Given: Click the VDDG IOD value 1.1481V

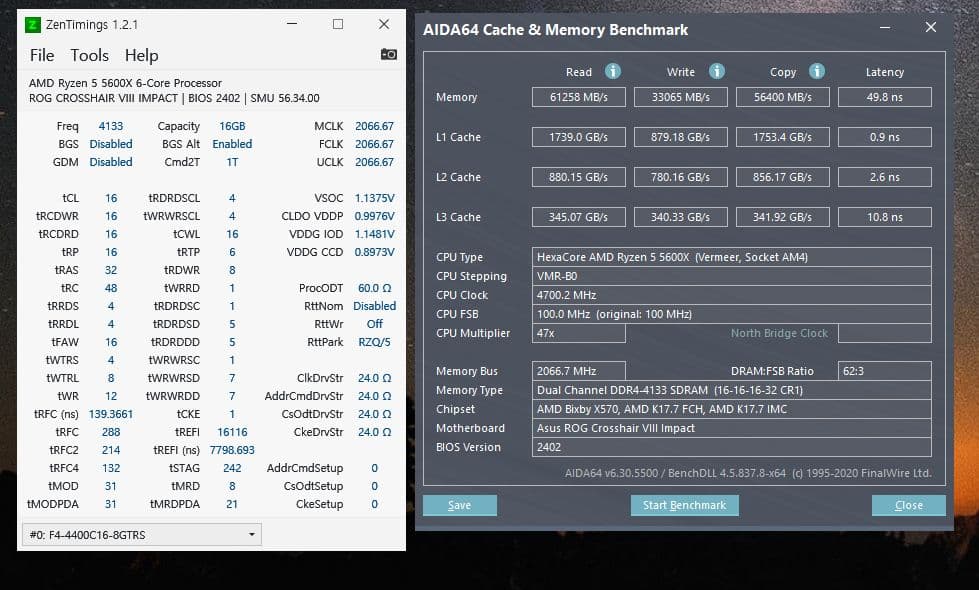Looking at the screenshot, I should pos(375,234).
